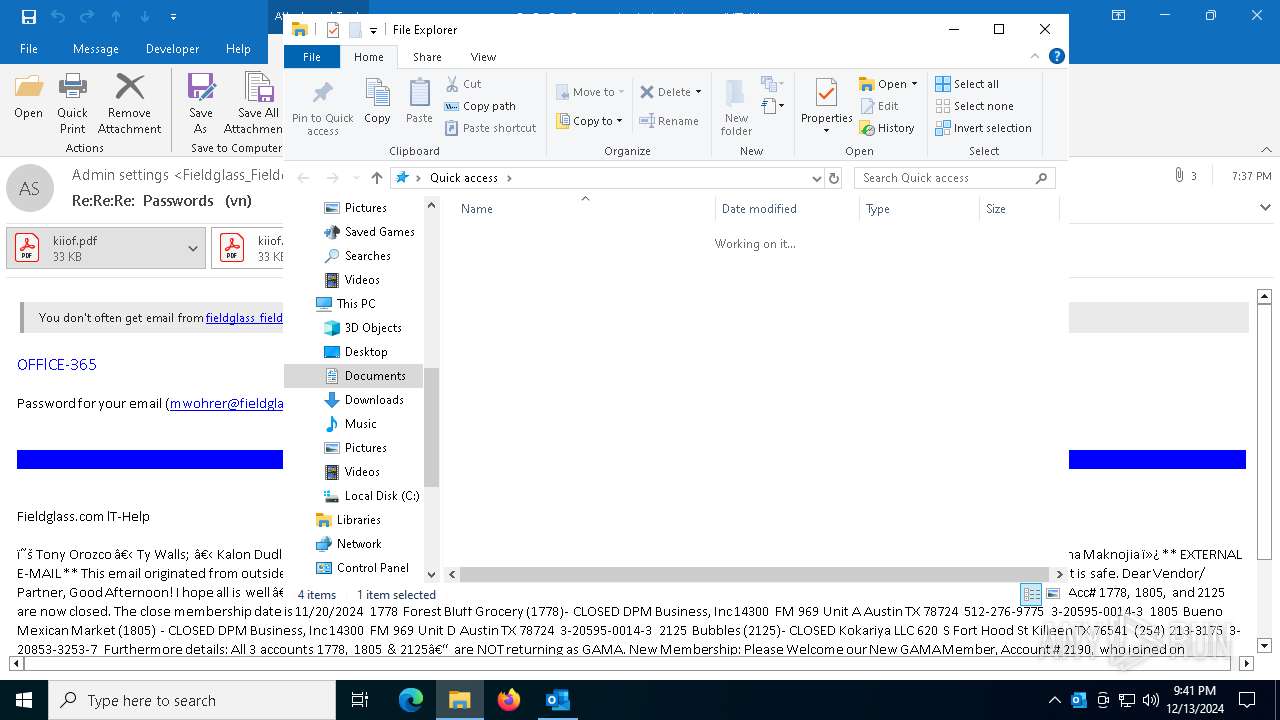Switch to details view layout icon
Image resolution: width=1280 pixels, height=720 pixels.
point(1030,594)
